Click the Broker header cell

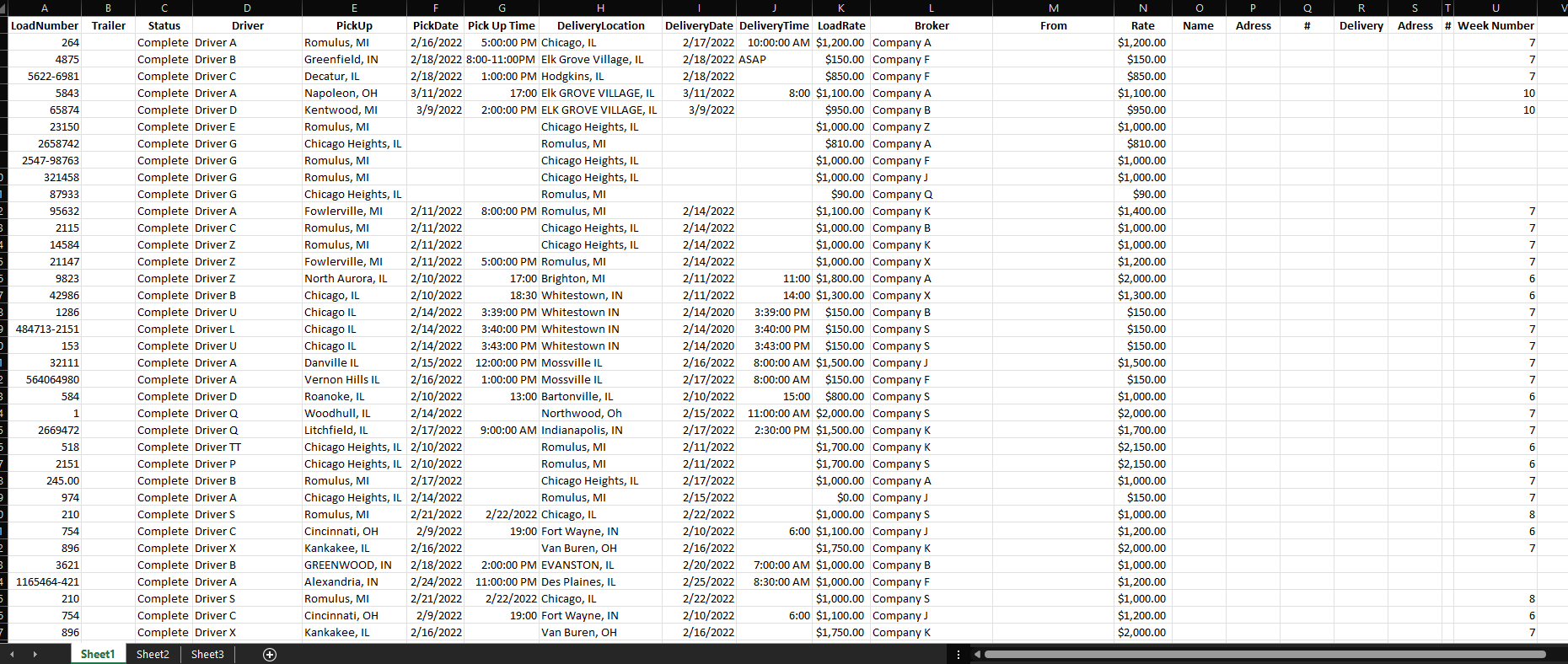coord(932,25)
